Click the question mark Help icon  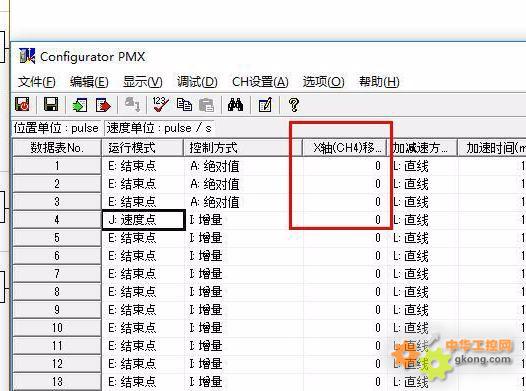(x=294, y=105)
